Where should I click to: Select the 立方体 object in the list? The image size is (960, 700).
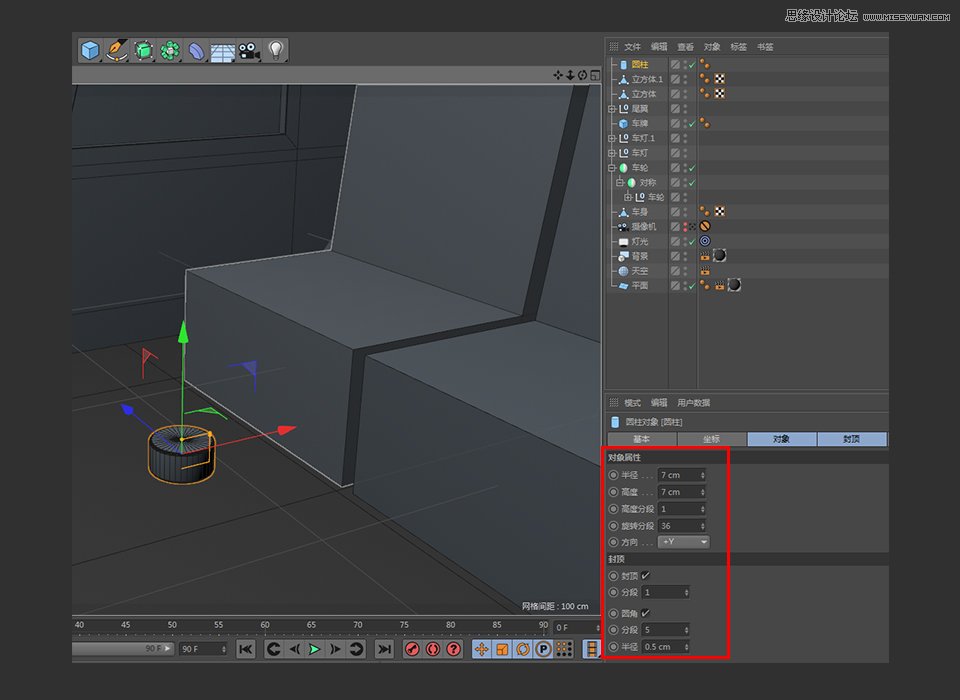pyautogui.click(x=644, y=92)
